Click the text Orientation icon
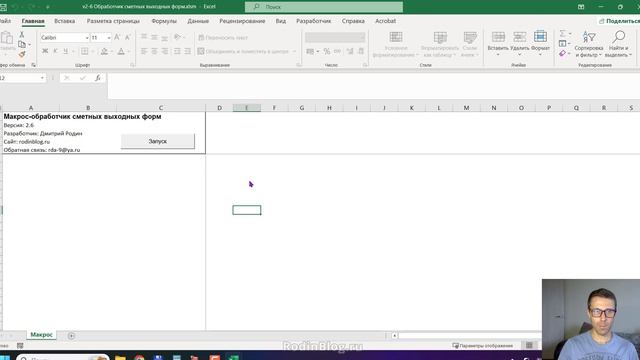 click(x=178, y=37)
